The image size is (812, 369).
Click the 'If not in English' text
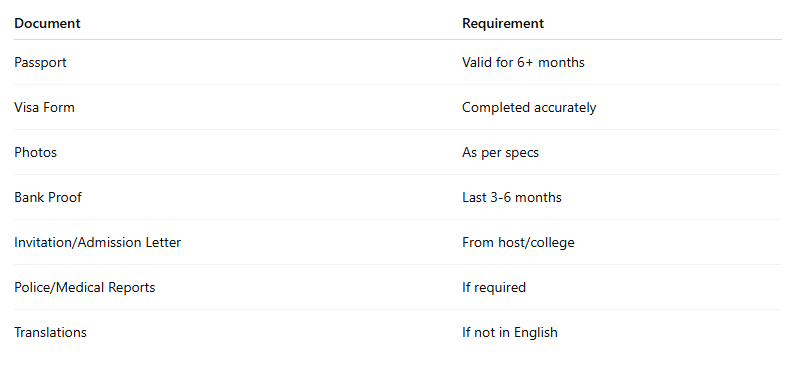(510, 332)
